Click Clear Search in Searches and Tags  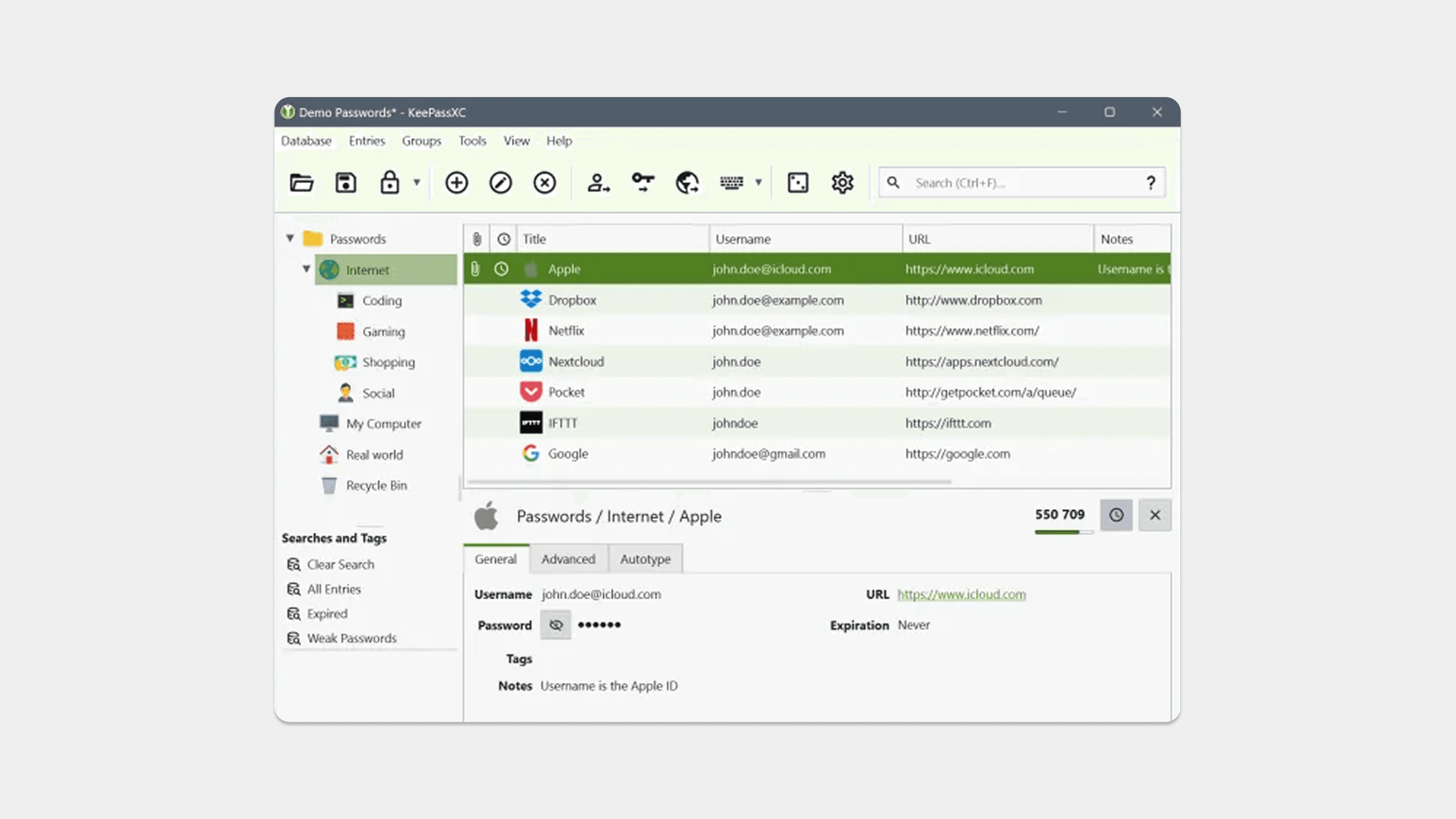click(x=340, y=564)
